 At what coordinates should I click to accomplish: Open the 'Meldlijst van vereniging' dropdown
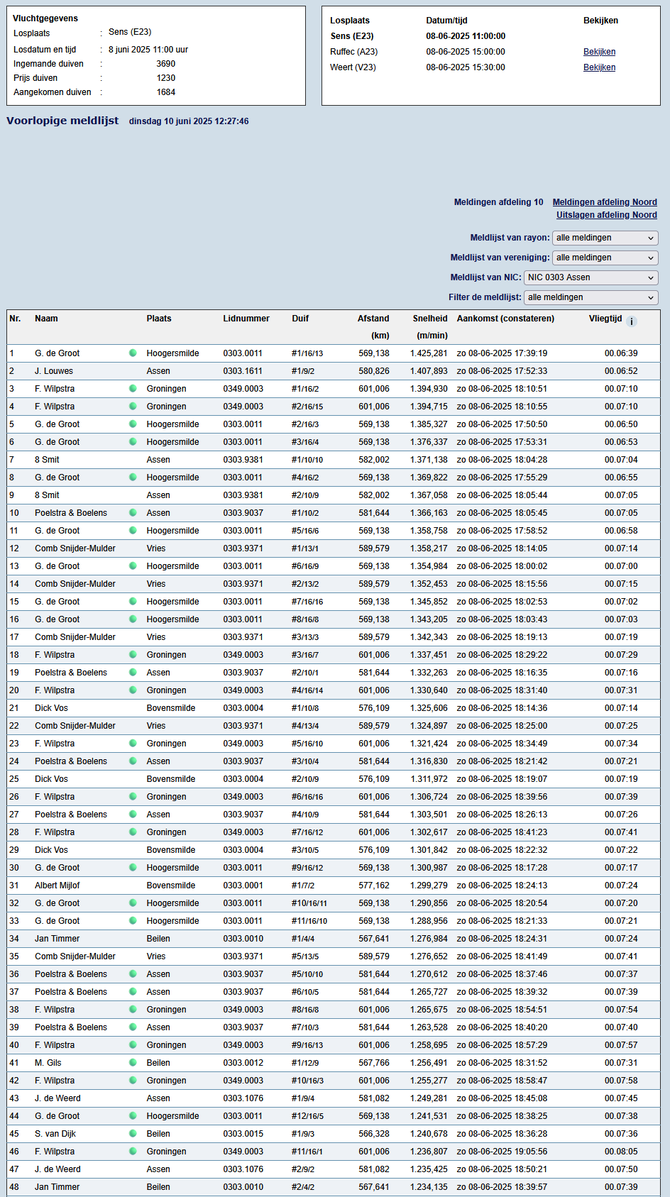(605, 258)
